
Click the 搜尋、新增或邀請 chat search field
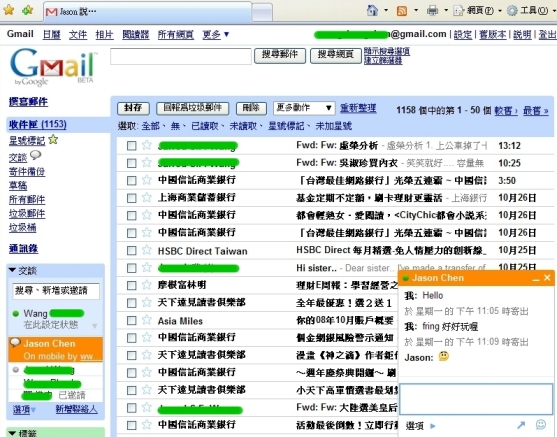tap(56, 291)
